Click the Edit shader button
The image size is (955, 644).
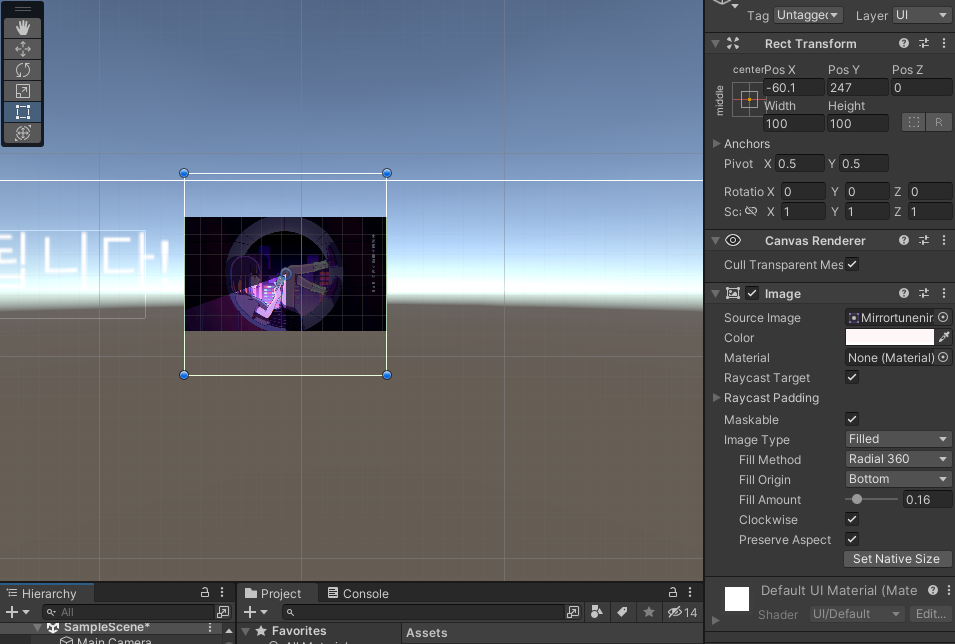pos(930,614)
